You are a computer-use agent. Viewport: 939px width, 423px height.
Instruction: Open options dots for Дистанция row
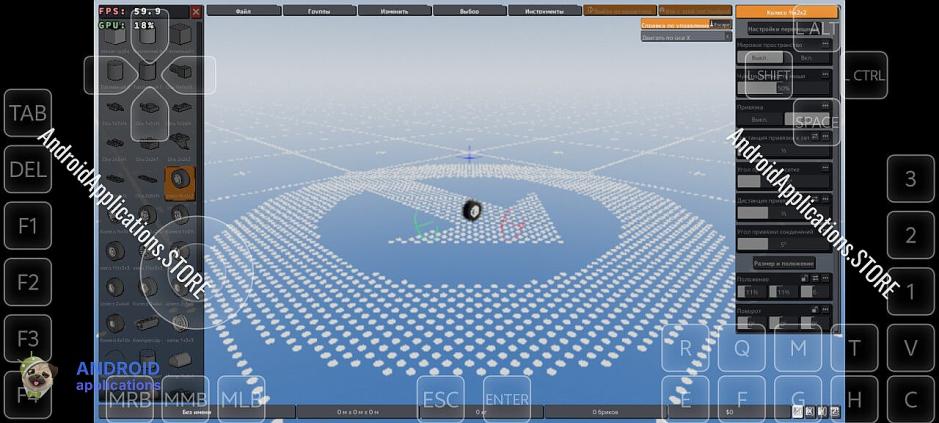point(825,200)
